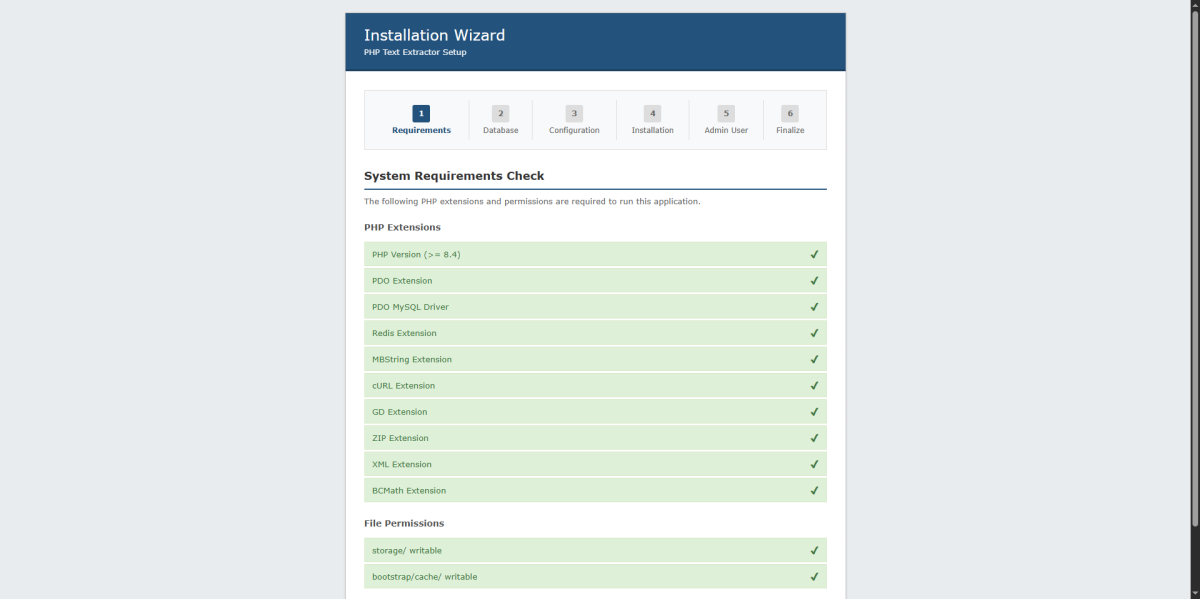Click the storage/ writable checkmark icon
1200x599 pixels.
click(814, 551)
